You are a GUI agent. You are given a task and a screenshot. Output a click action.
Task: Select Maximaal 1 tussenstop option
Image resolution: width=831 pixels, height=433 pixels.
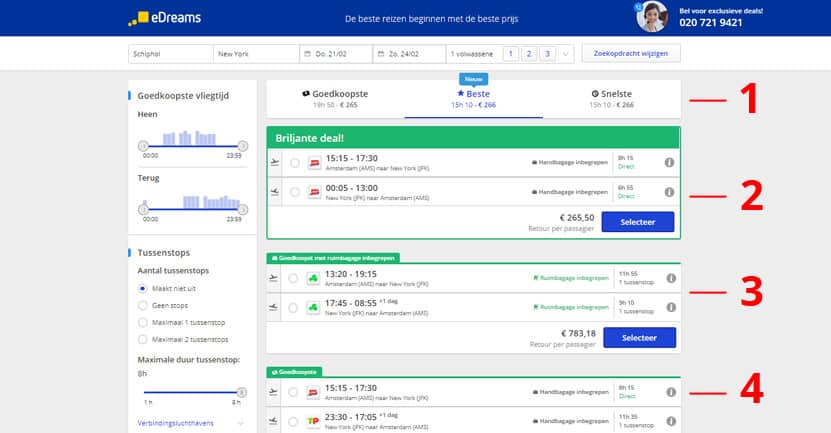click(143, 323)
